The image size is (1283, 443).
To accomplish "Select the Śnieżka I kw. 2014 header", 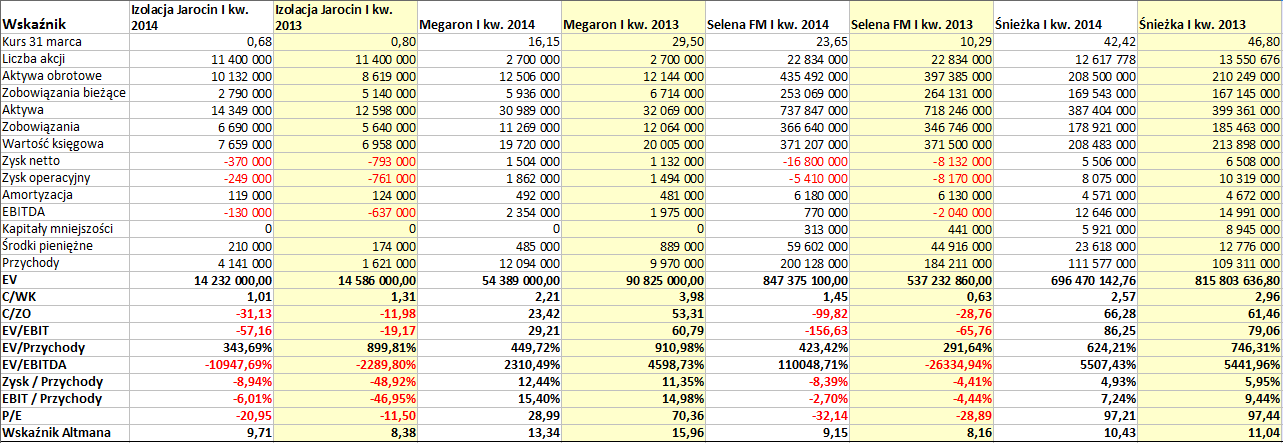I will [x=1064, y=17].
